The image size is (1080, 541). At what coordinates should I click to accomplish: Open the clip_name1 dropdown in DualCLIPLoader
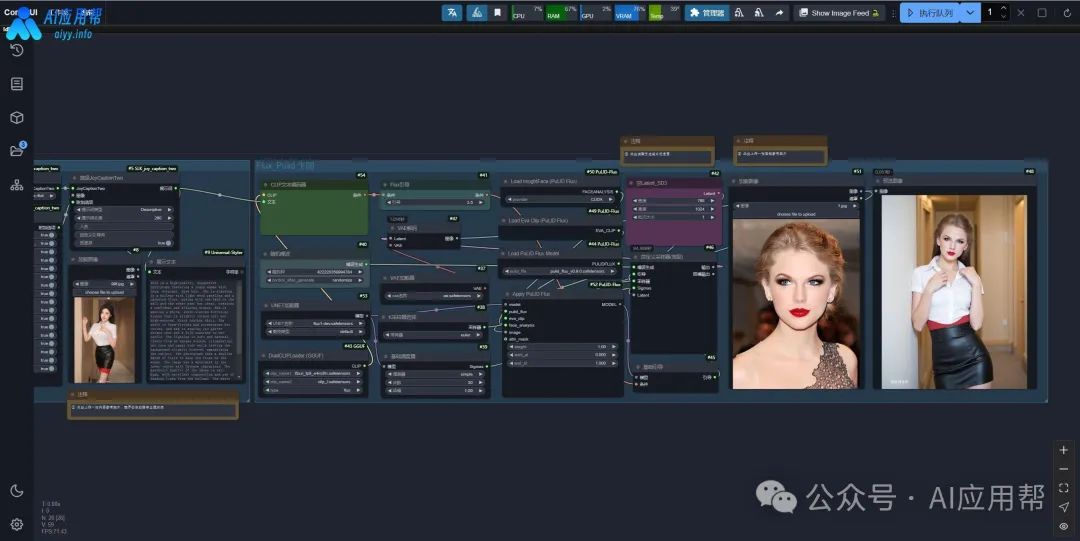point(312,374)
